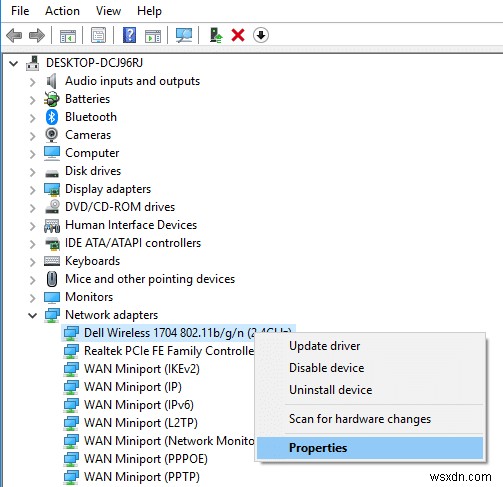503x487 pixels.
Task: Click the Mice and pointing devices icon
Action: (x=52, y=279)
